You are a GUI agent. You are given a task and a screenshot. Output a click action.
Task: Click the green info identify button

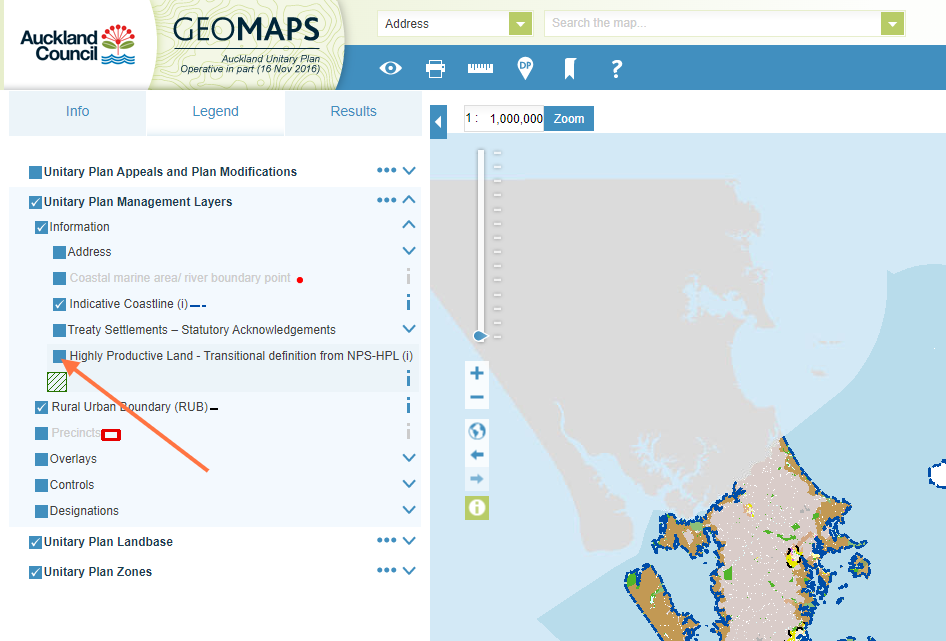tap(477, 508)
